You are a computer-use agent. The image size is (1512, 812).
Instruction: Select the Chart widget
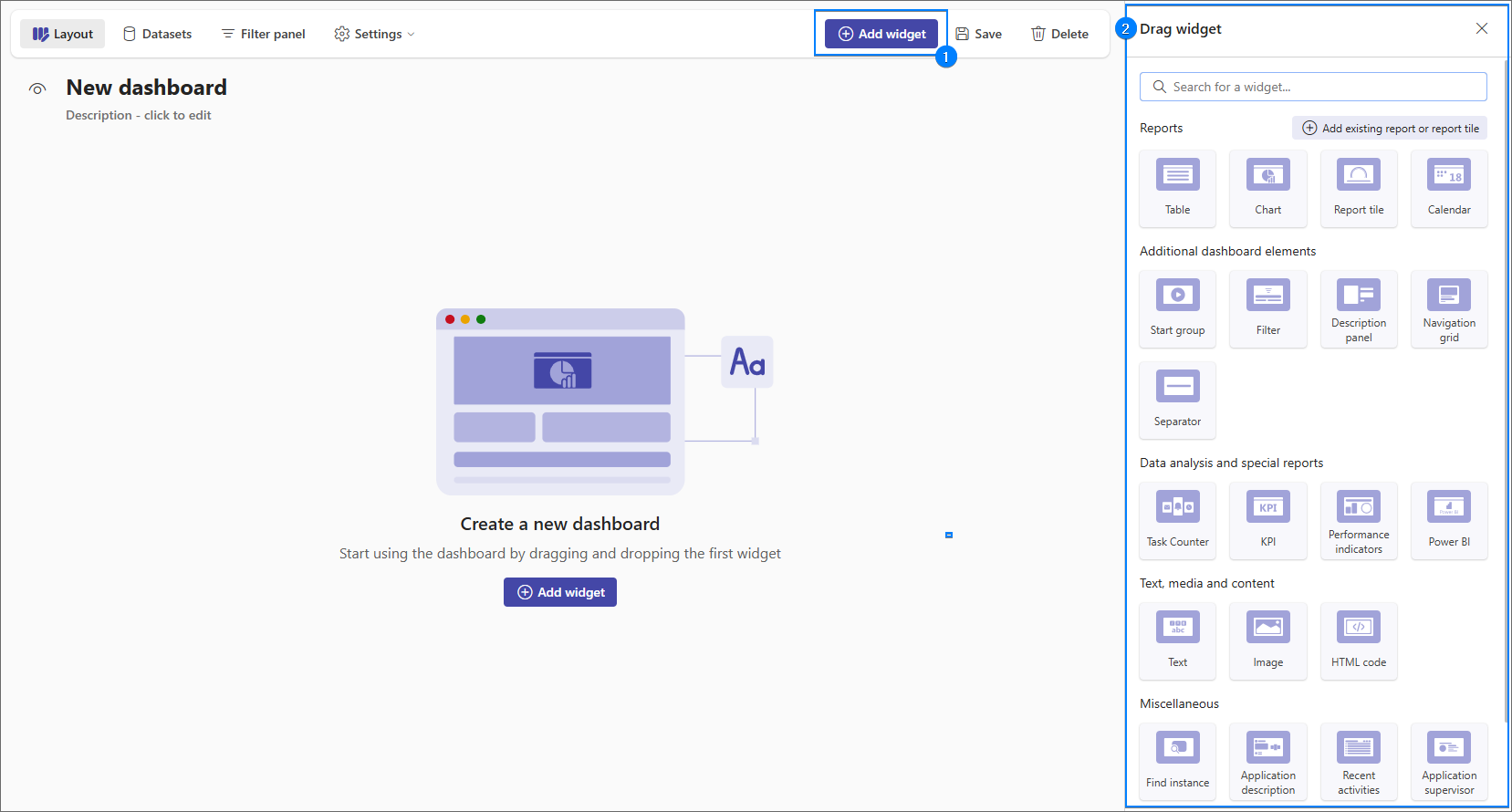(1267, 188)
